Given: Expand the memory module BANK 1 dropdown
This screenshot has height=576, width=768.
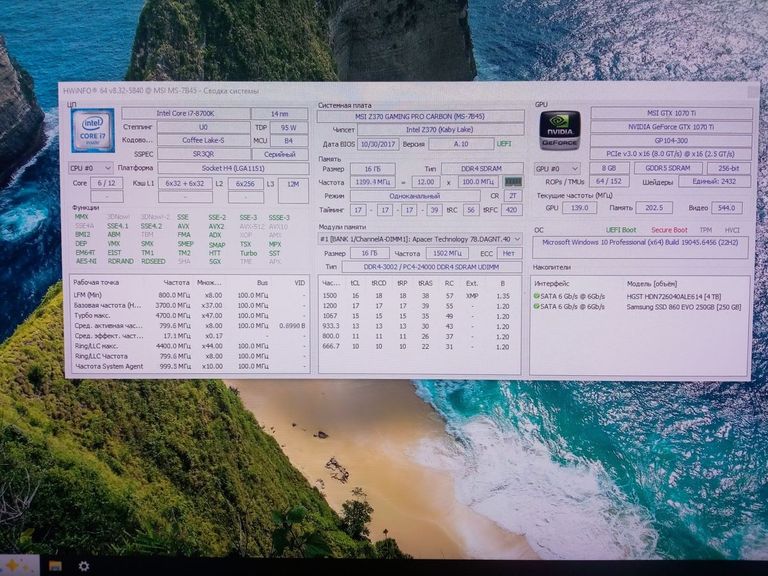Looking at the screenshot, I should (x=420, y=239).
